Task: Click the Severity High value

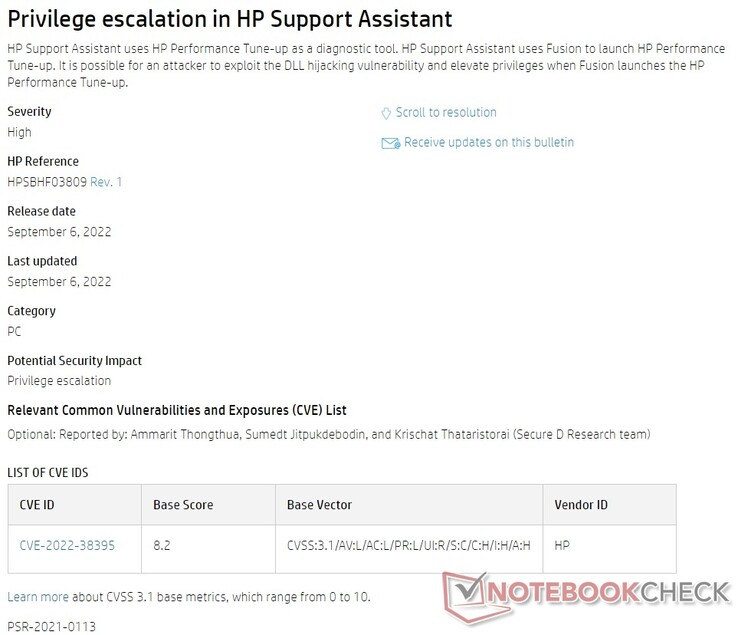Action: pos(19,132)
